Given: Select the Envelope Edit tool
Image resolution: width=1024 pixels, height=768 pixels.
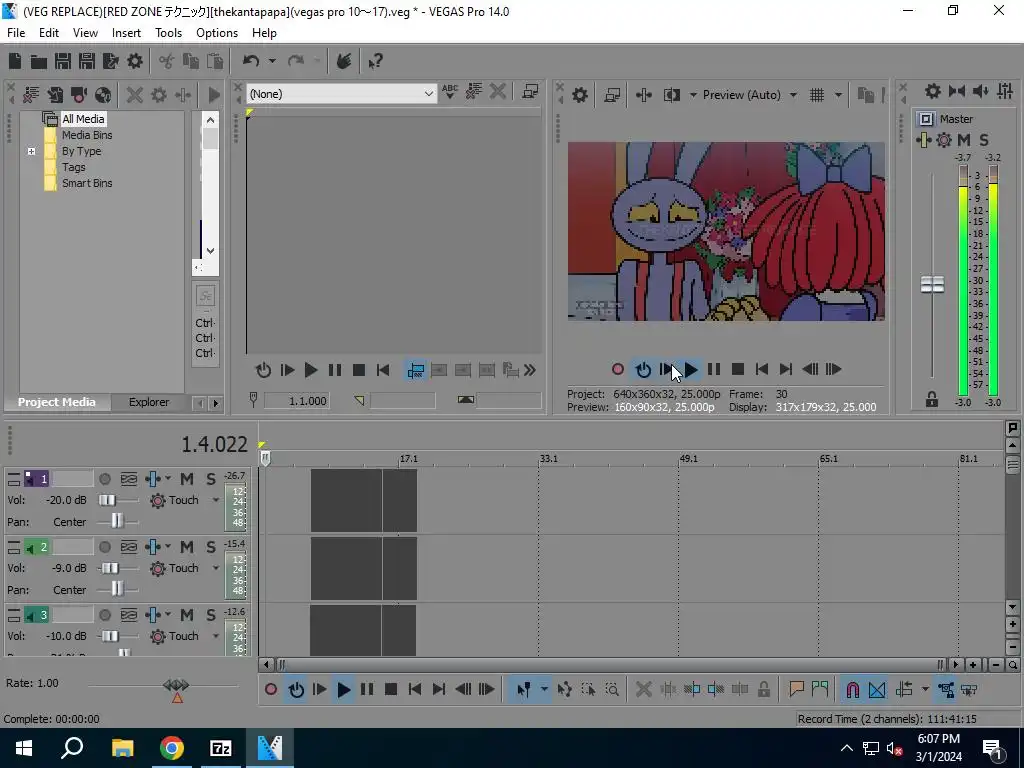Looking at the screenshot, I should tap(564, 690).
